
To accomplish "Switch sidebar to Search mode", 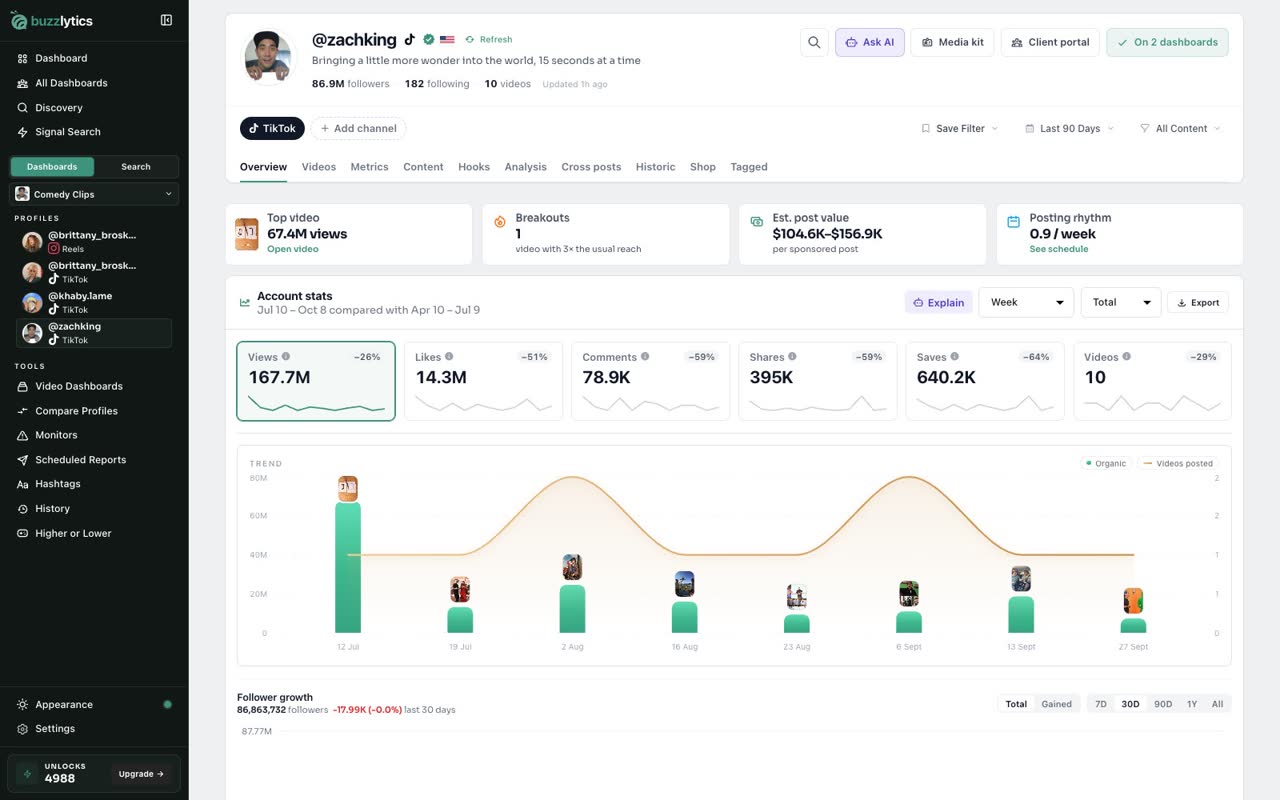I will point(136,167).
